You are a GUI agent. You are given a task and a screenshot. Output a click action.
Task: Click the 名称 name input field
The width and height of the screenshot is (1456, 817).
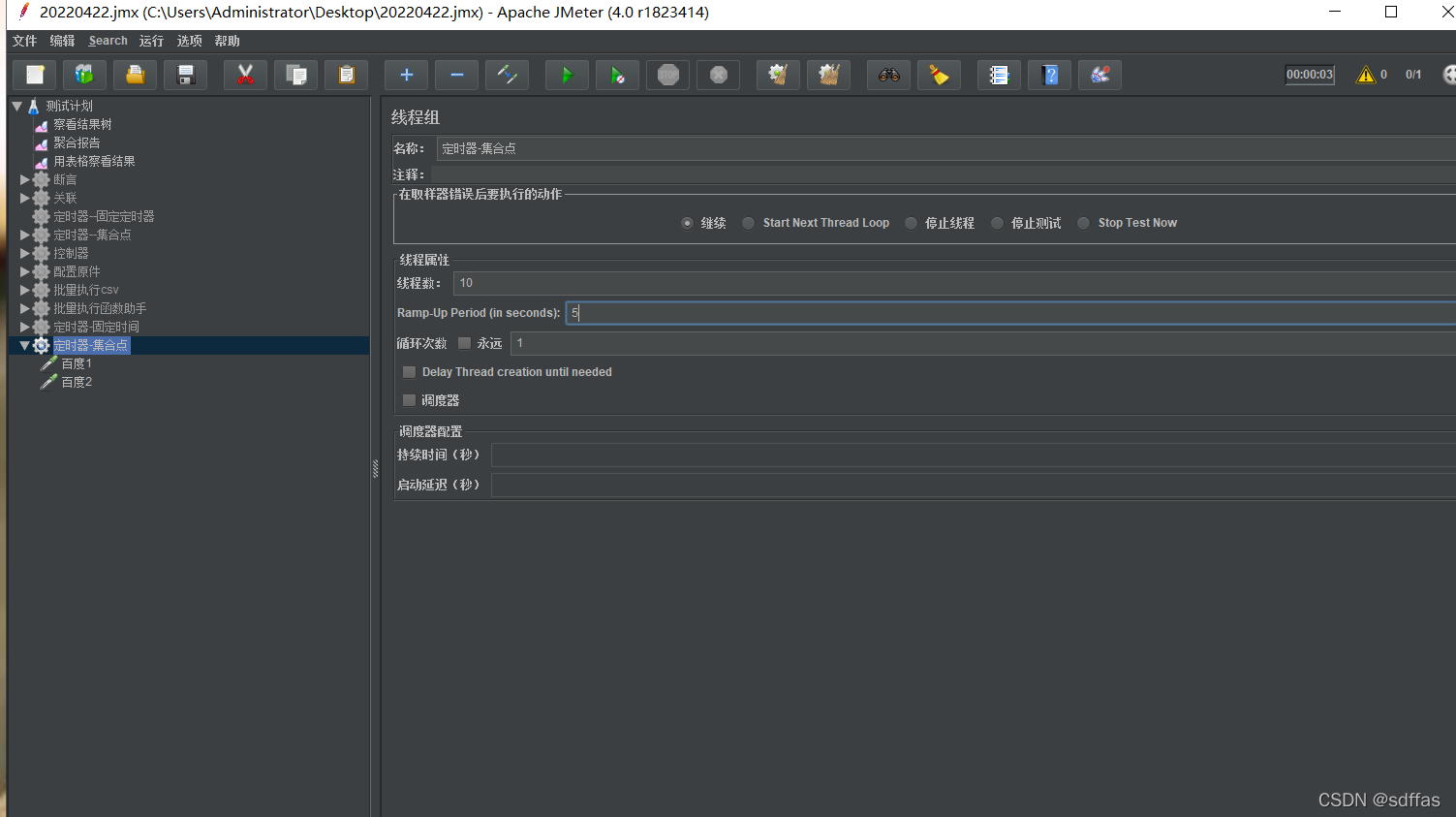coord(945,148)
